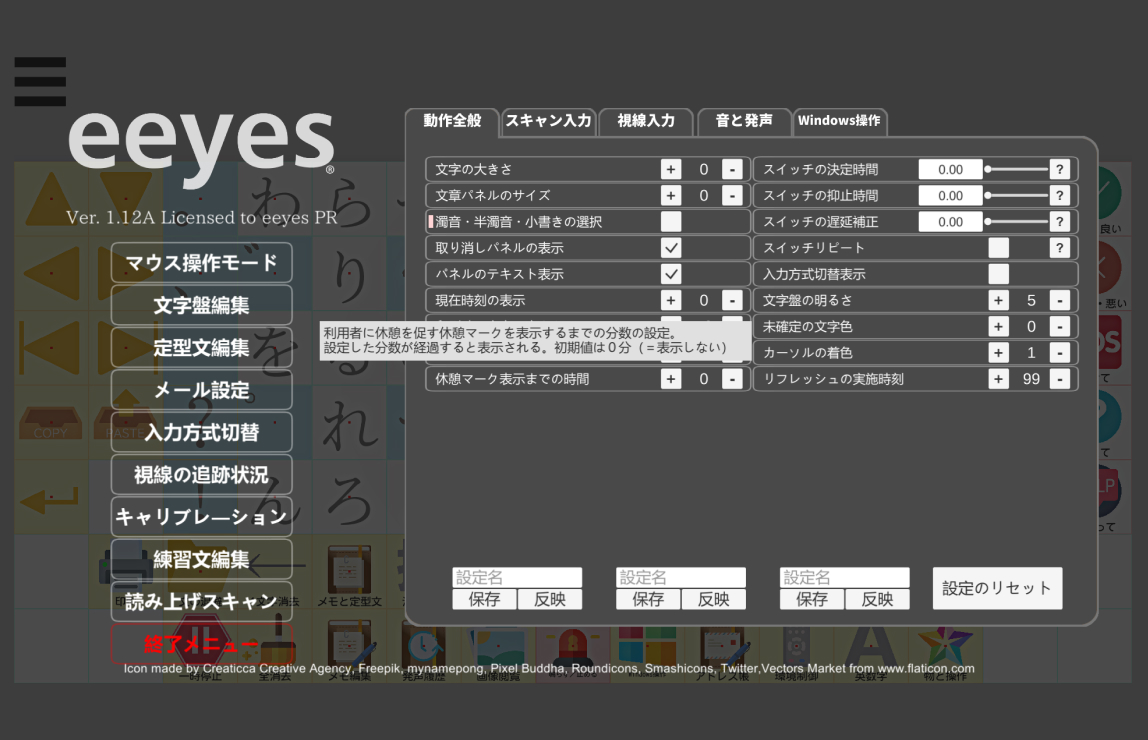The height and width of the screenshot is (740, 1148).
Task: Increase 文字盤の明るさ
Action: pyautogui.click(x=998, y=300)
